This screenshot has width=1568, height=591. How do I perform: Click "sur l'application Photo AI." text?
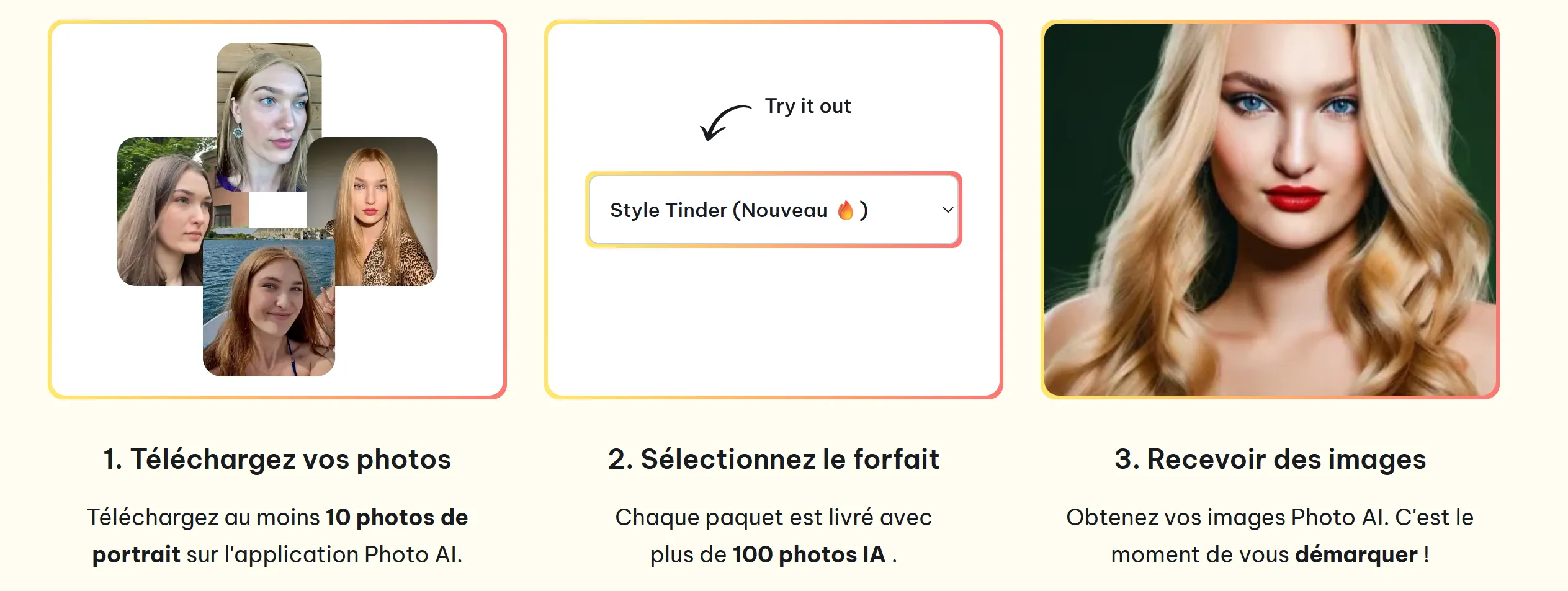325,555
